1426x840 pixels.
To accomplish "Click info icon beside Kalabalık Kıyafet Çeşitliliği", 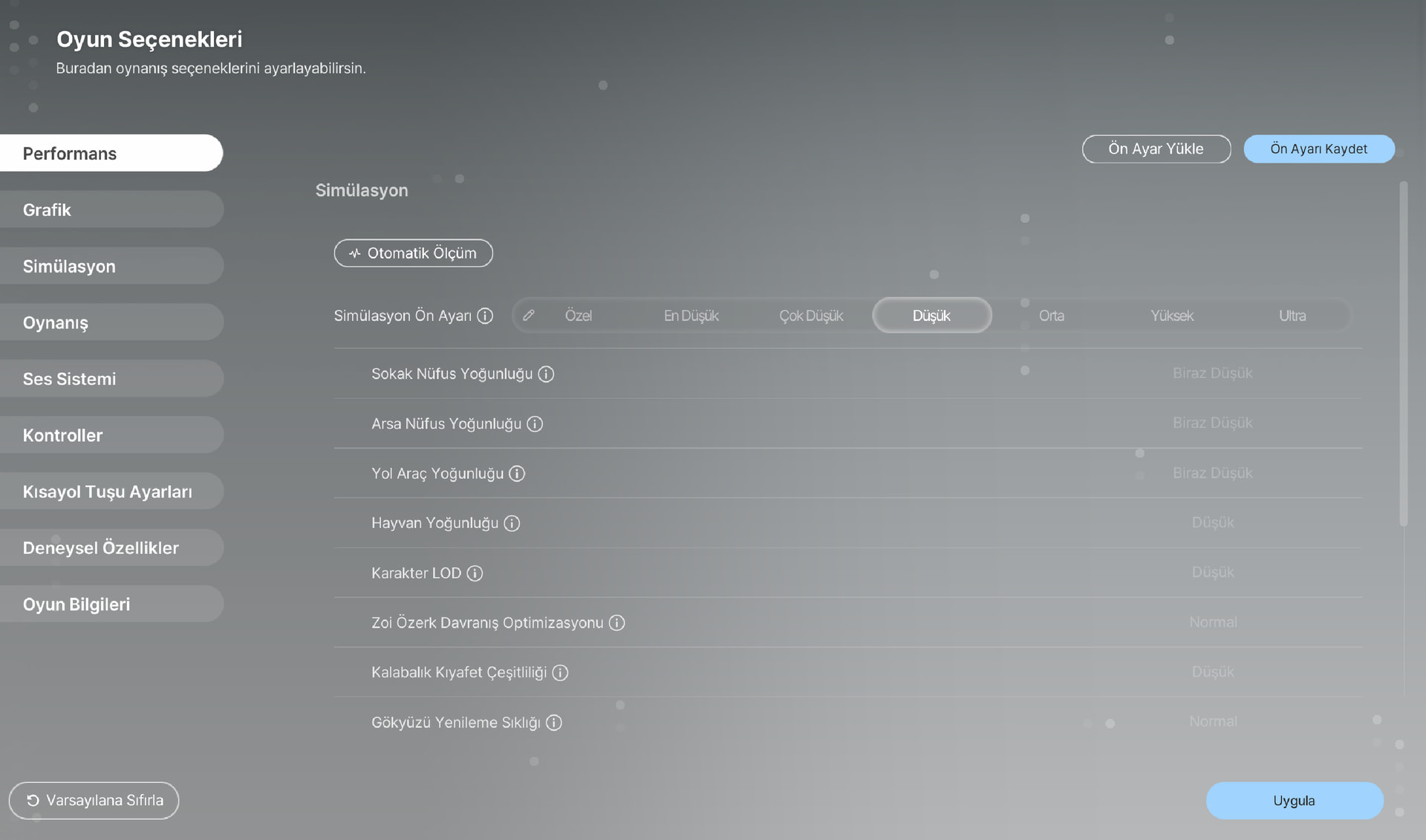I will 560,672.
